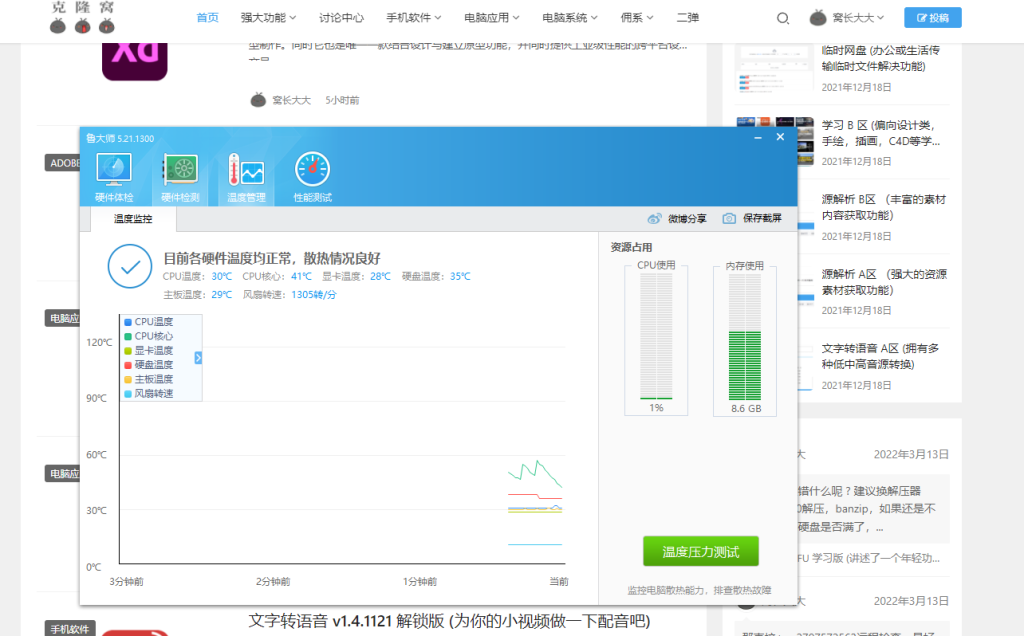1024x636 pixels.
Task: Click the Adobe XD article icon
Action: 135,61
